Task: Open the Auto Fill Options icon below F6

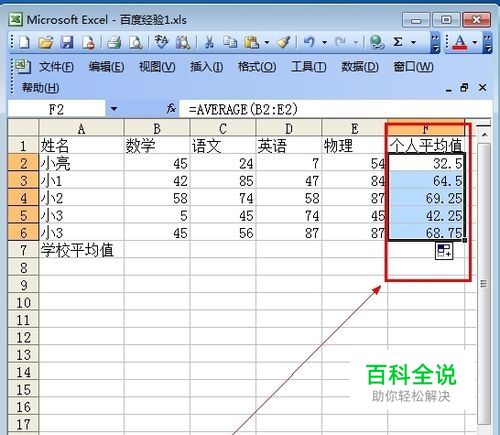Action: pos(444,251)
